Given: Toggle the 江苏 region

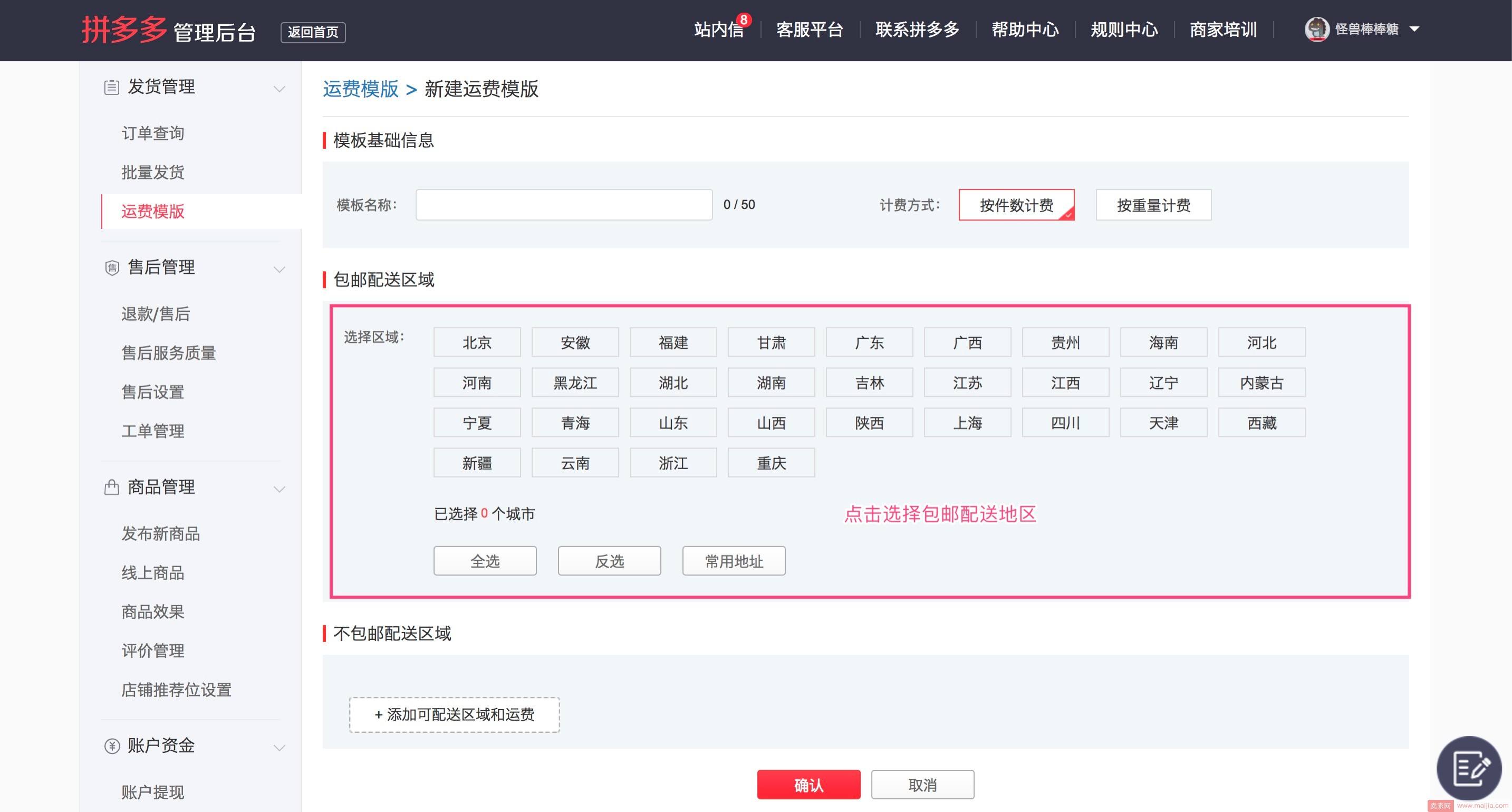Looking at the screenshot, I should tap(967, 383).
